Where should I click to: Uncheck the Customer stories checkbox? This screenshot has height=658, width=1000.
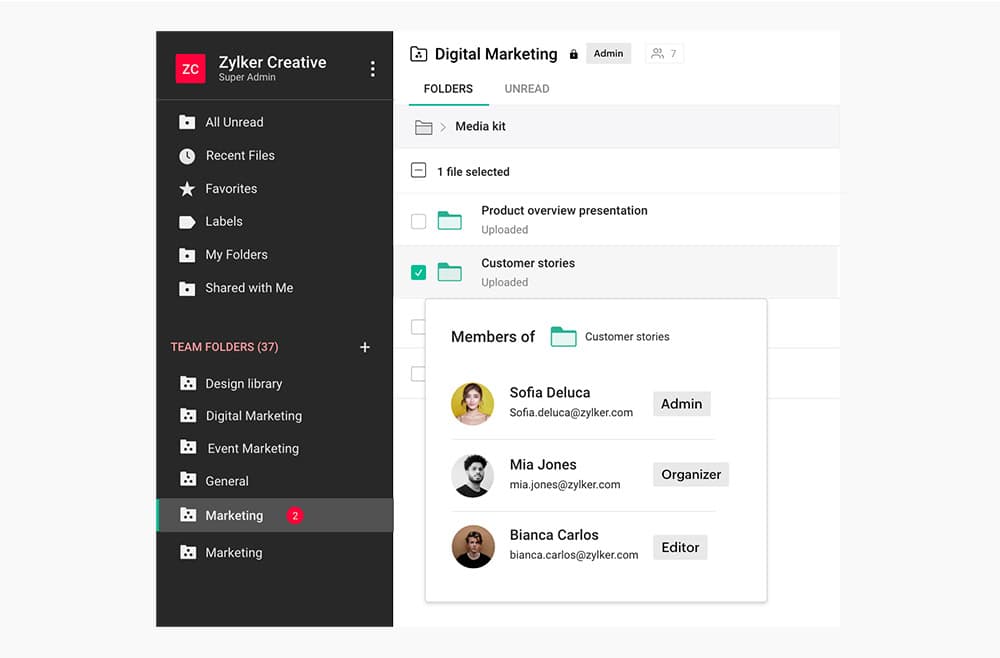tap(419, 272)
